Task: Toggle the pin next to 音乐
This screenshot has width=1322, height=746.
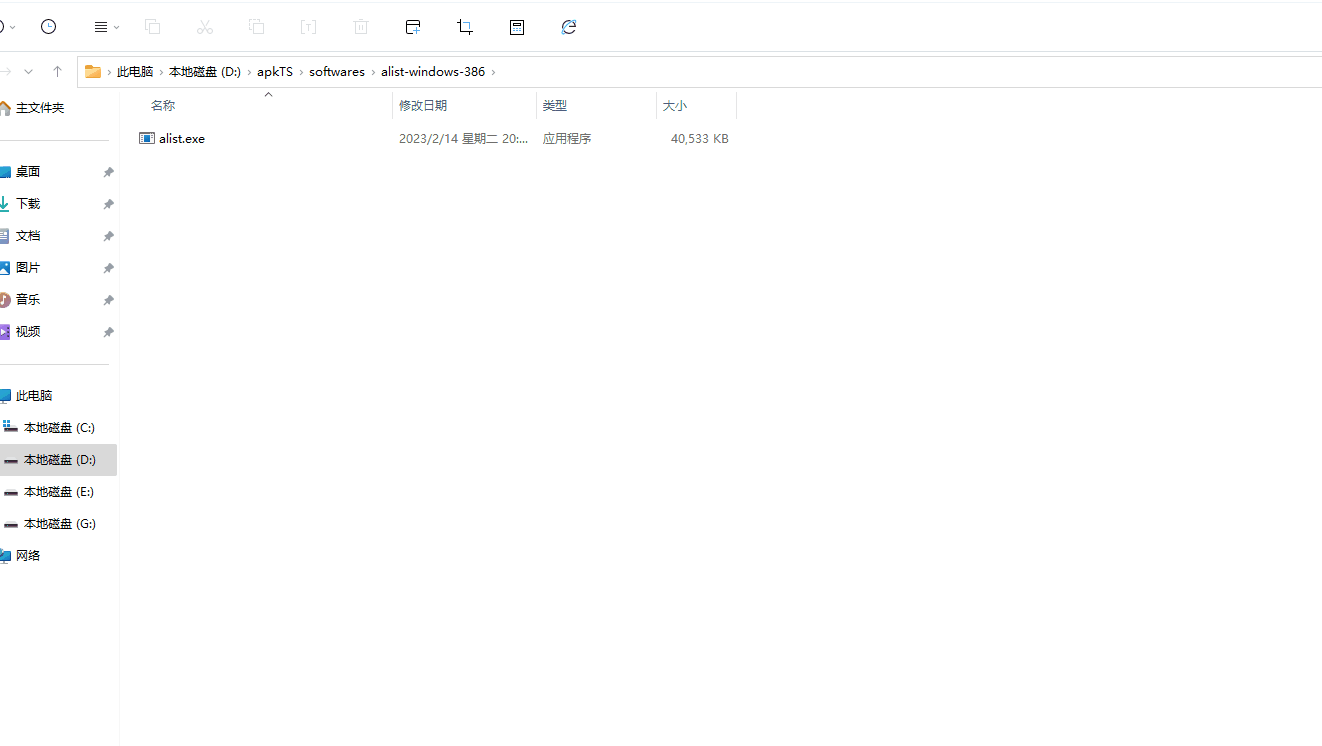Action: click(108, 299)
